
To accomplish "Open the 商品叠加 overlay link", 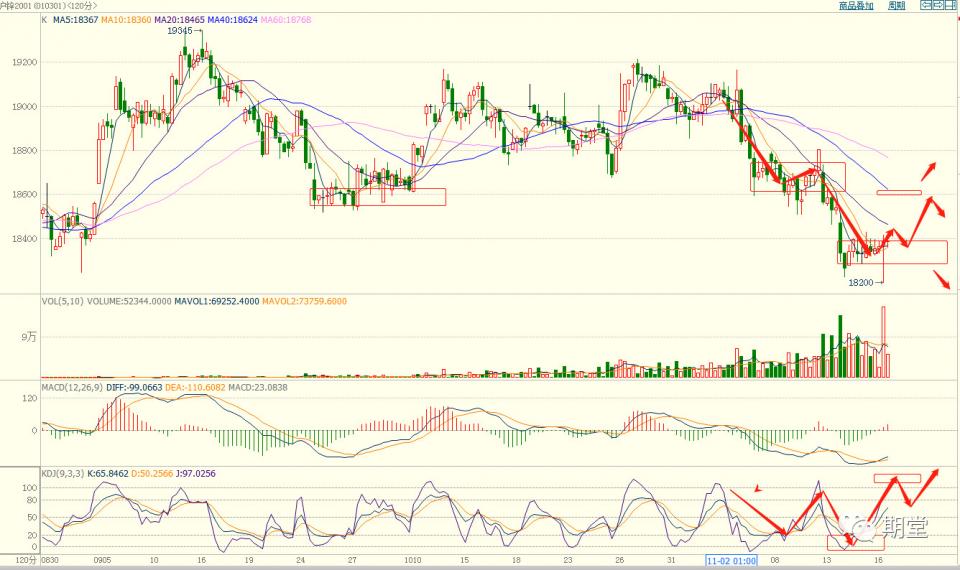I will tap(856, 6).
